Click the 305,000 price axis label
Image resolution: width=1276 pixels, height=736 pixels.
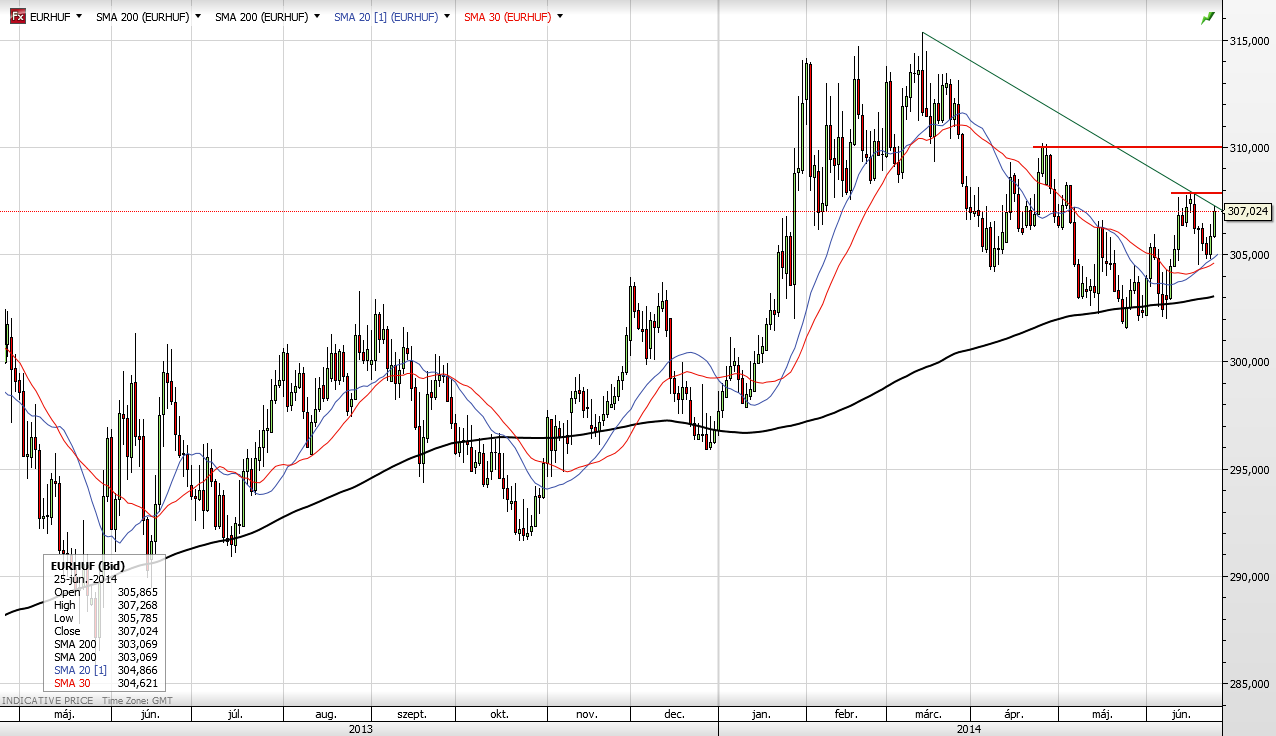click(x=1250, y=255)
